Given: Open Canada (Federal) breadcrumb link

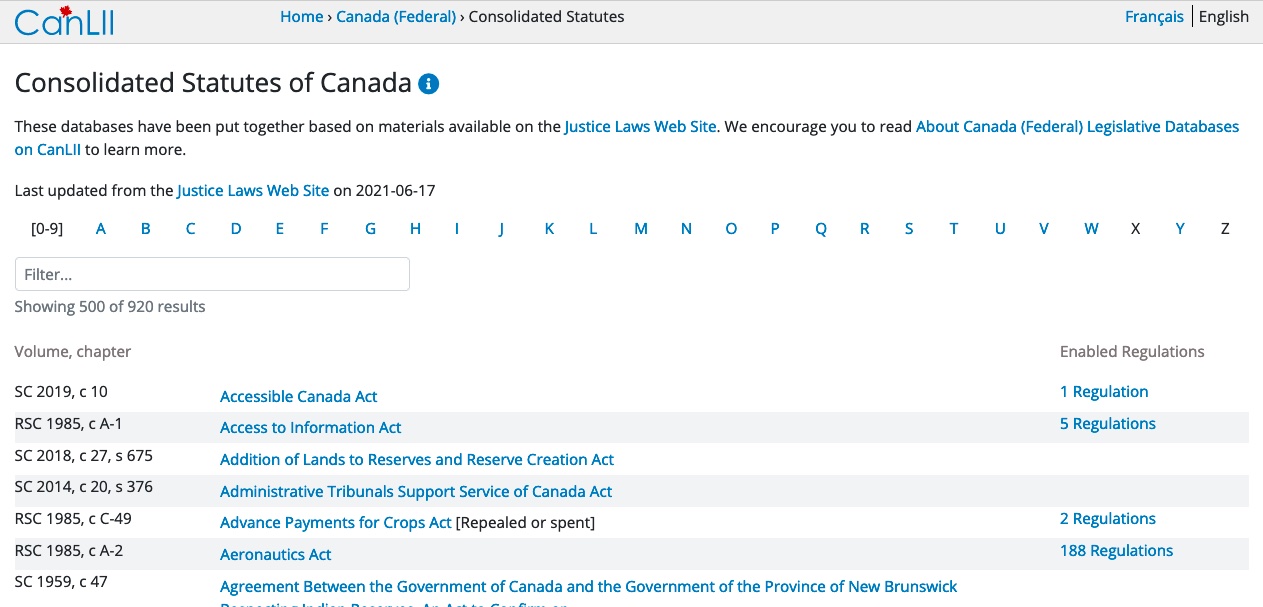Looking at the screenshot, I should pyautogui.click(x=396, y=16).
